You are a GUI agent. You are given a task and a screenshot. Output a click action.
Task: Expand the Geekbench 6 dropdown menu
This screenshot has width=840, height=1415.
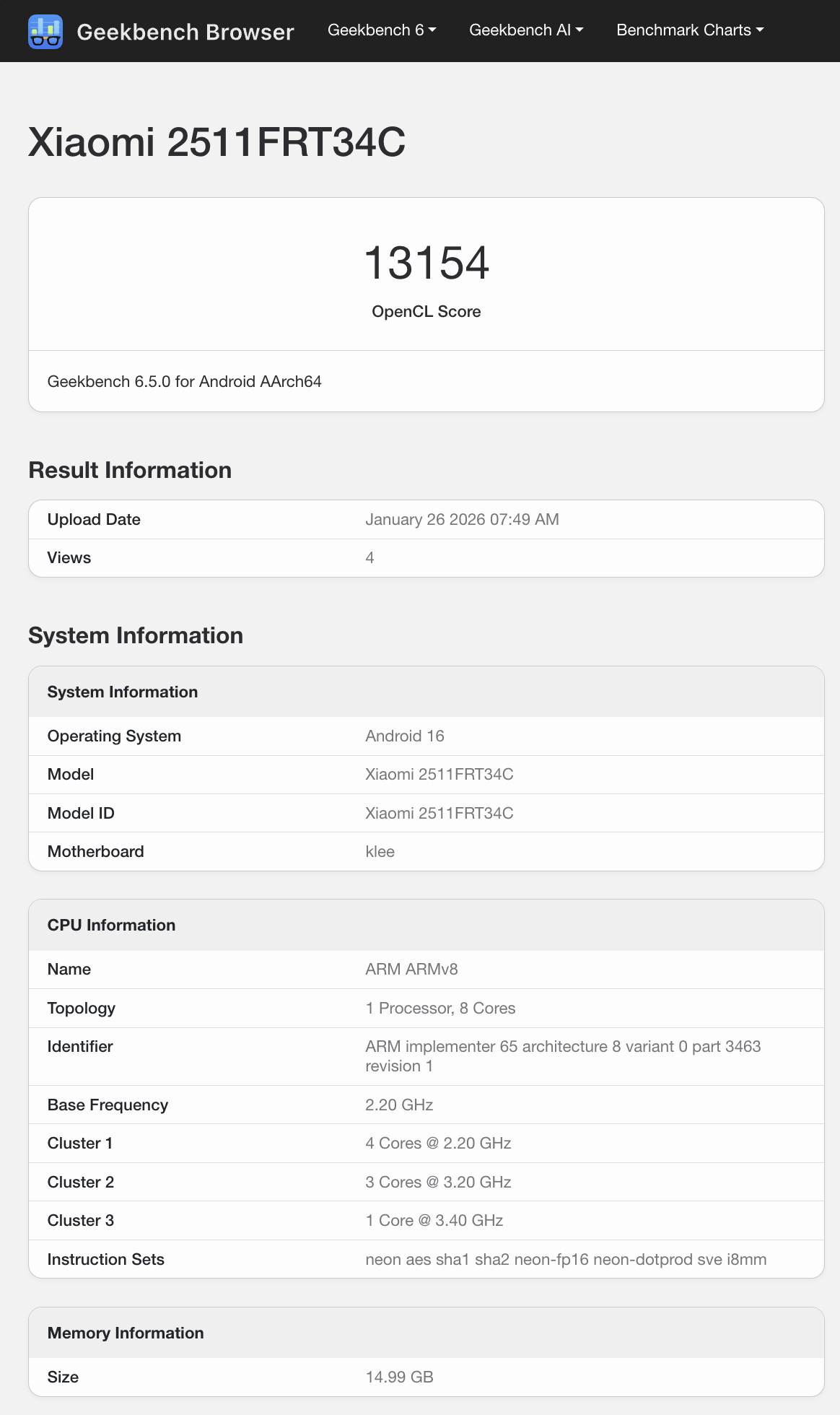pos(382,30)
